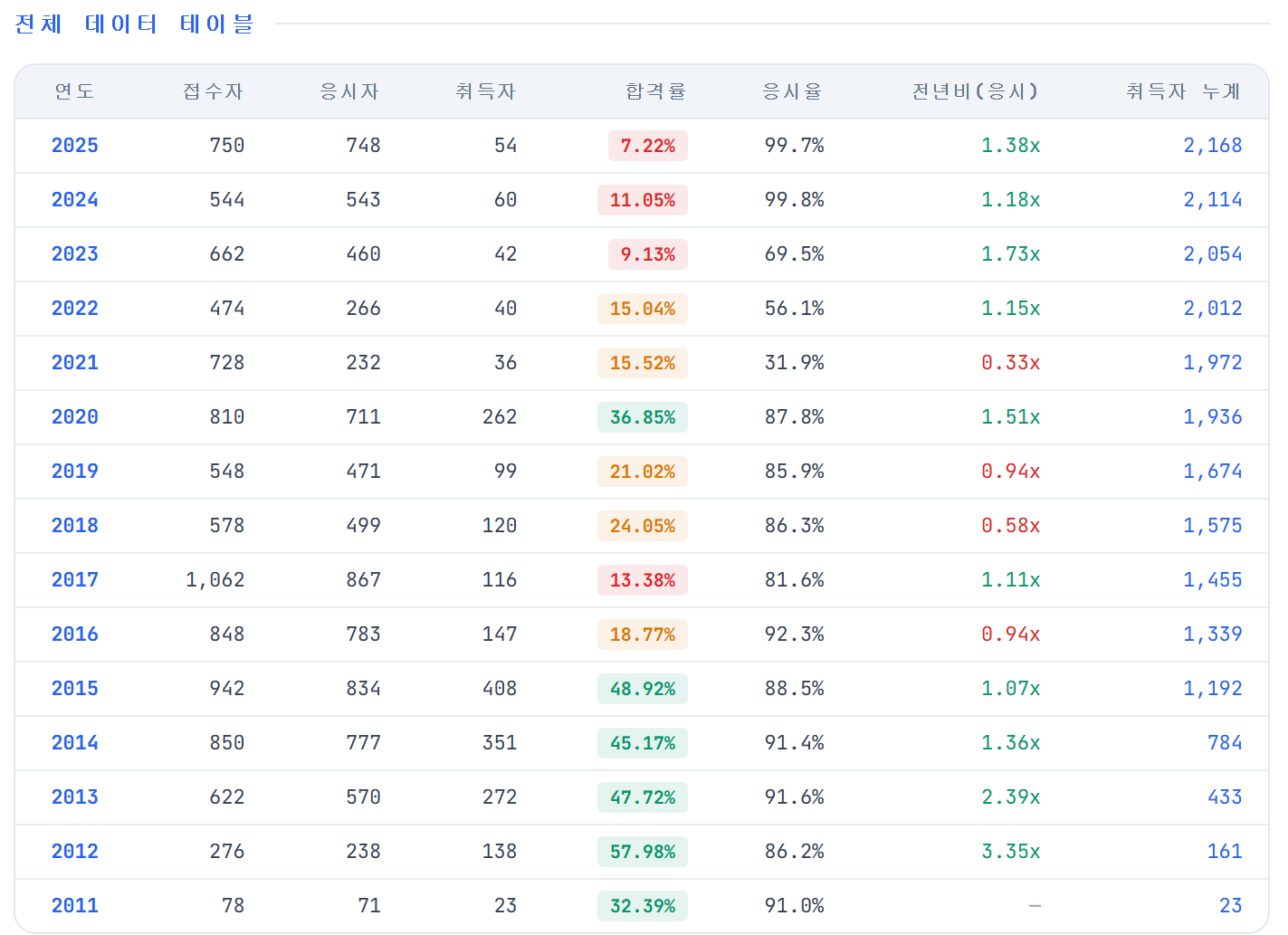Click the 취득자 column header
Image resolution: width=1288 pixels, height=935 pixels.
pyautogui.click(x=486, y=91)
